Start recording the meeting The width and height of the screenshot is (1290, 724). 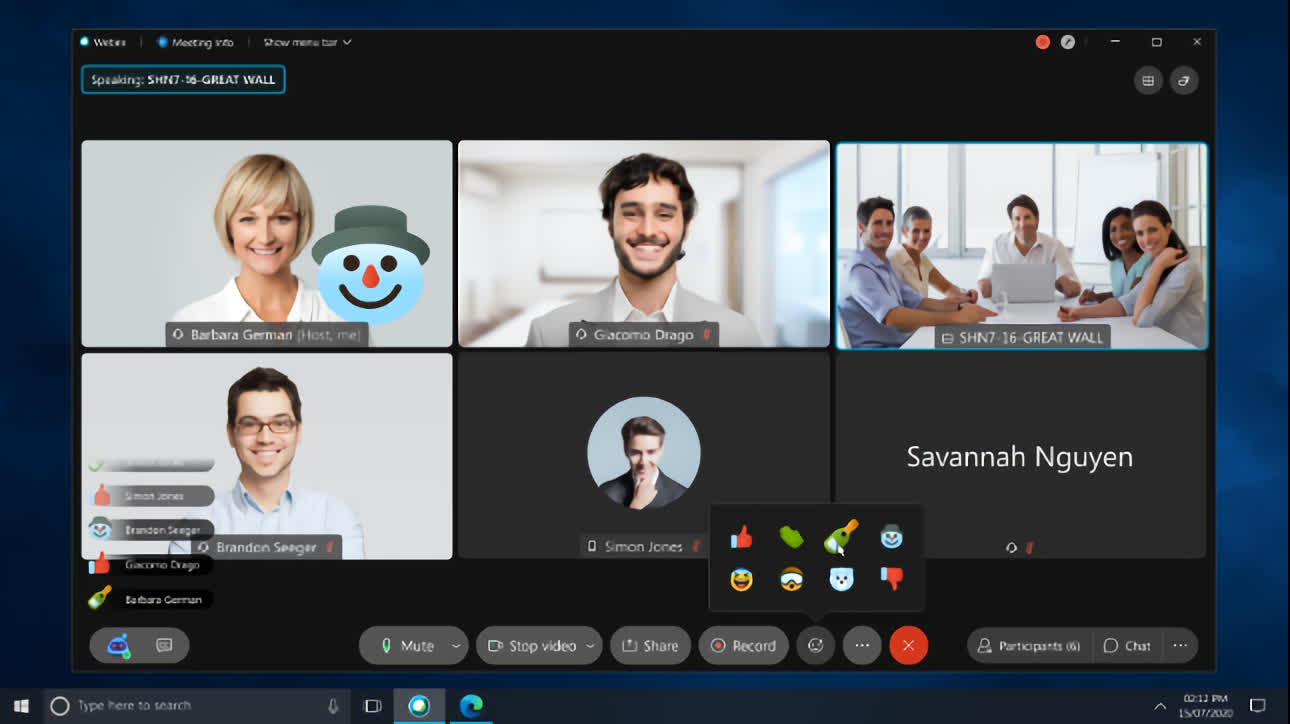(744, 645)
